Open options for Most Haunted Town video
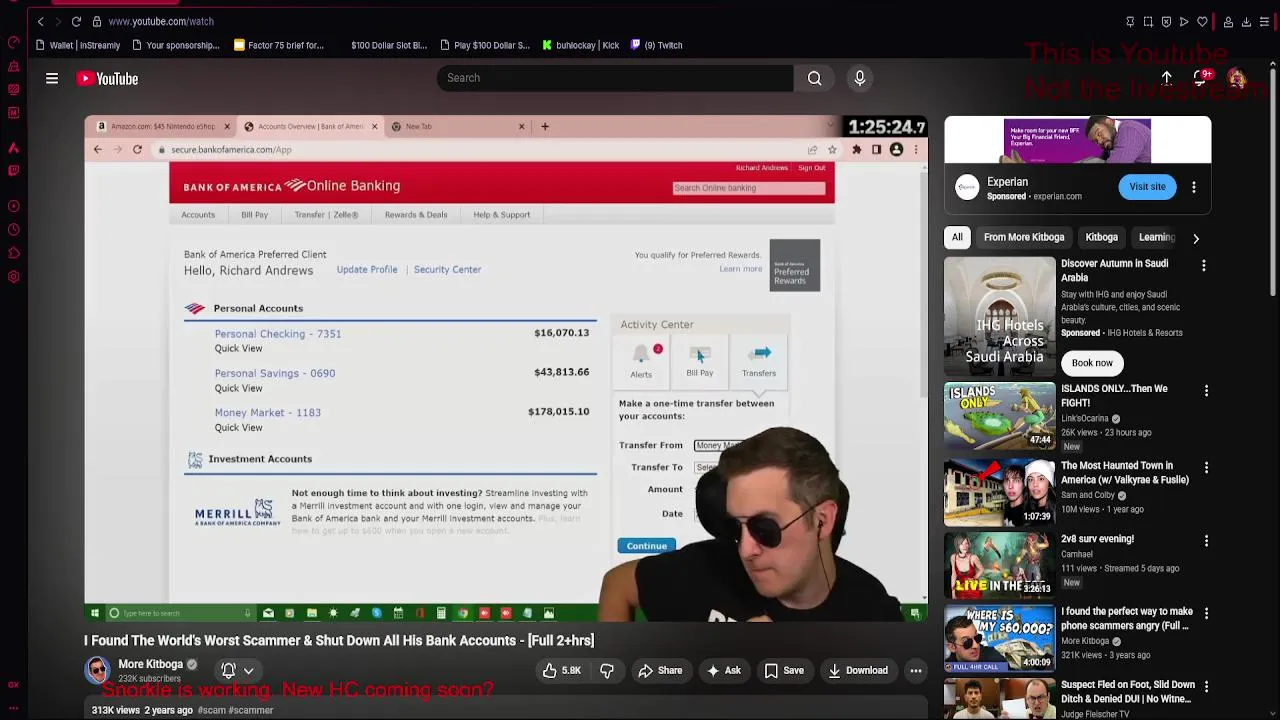Image resolution: width=1280 pixels, height=720 pixels. (x=1206, y=468)
